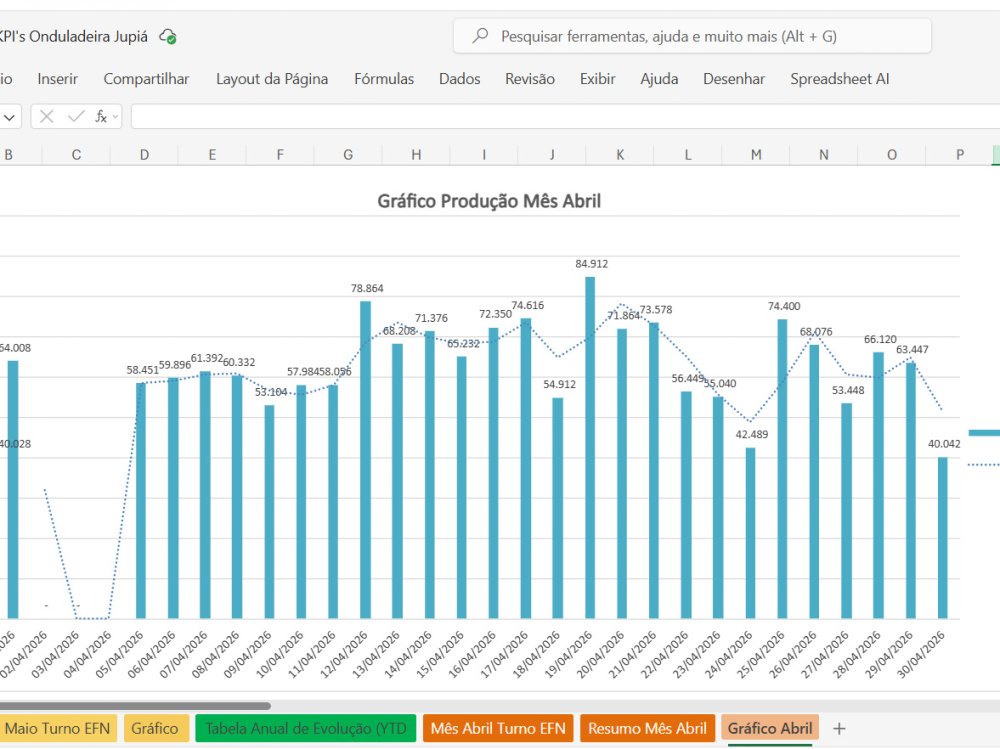Open the Desenhar ribbon tab
The image size is (1000, 749).
pos(734,79)
